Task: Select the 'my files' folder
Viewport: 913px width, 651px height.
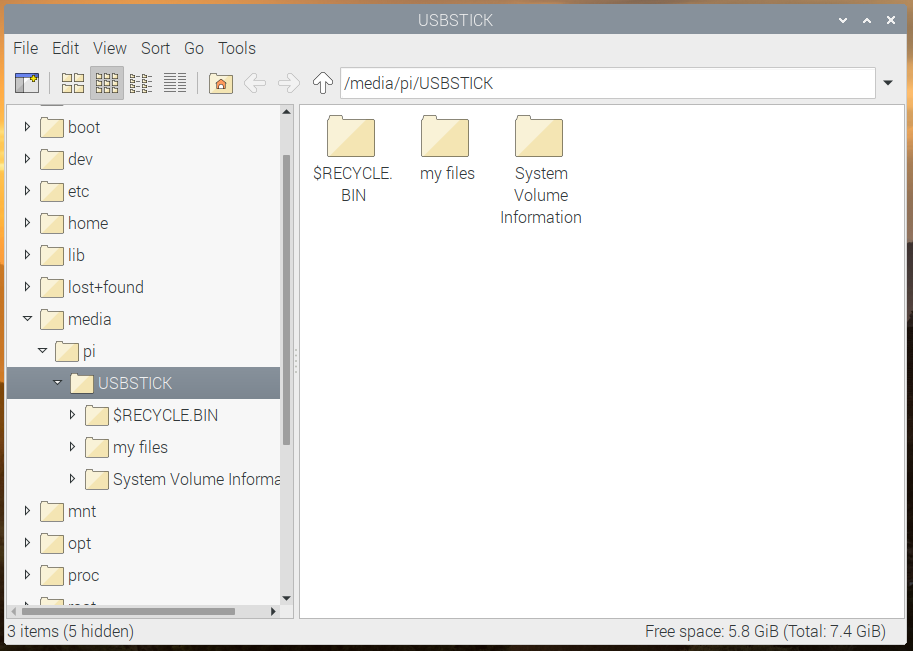Action: [x=445, y=137]
